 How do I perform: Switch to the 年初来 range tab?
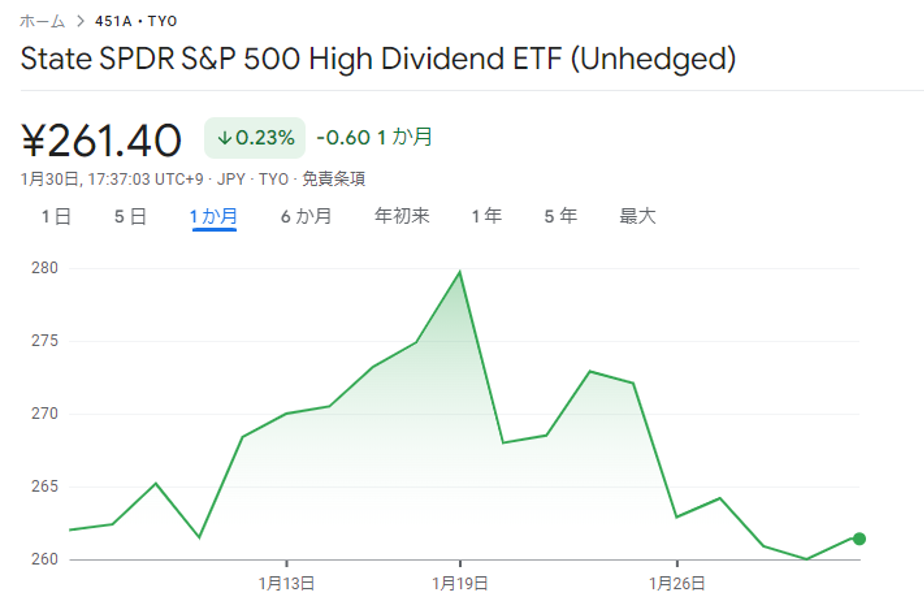(402, 216)
